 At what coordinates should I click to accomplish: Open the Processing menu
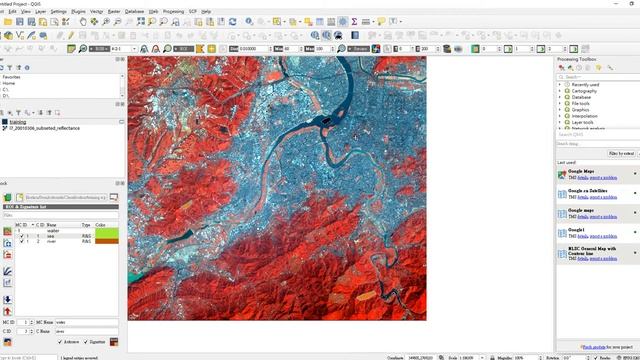(173, 11)
